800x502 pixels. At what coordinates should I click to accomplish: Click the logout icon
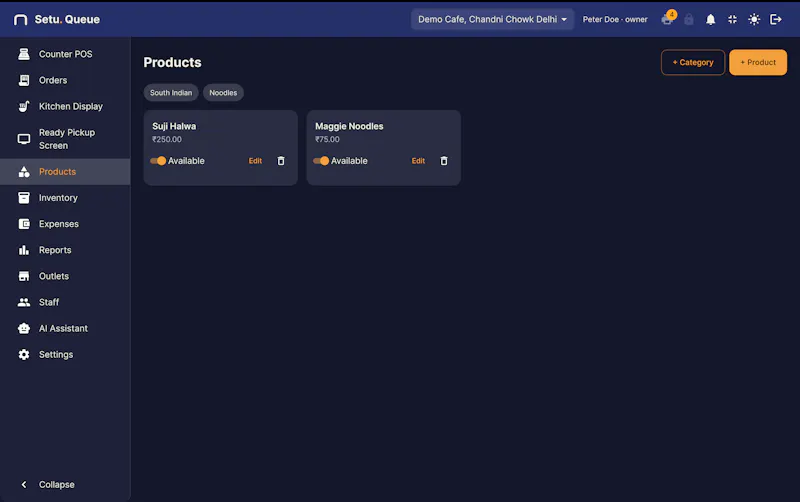(x=776, y=19)
